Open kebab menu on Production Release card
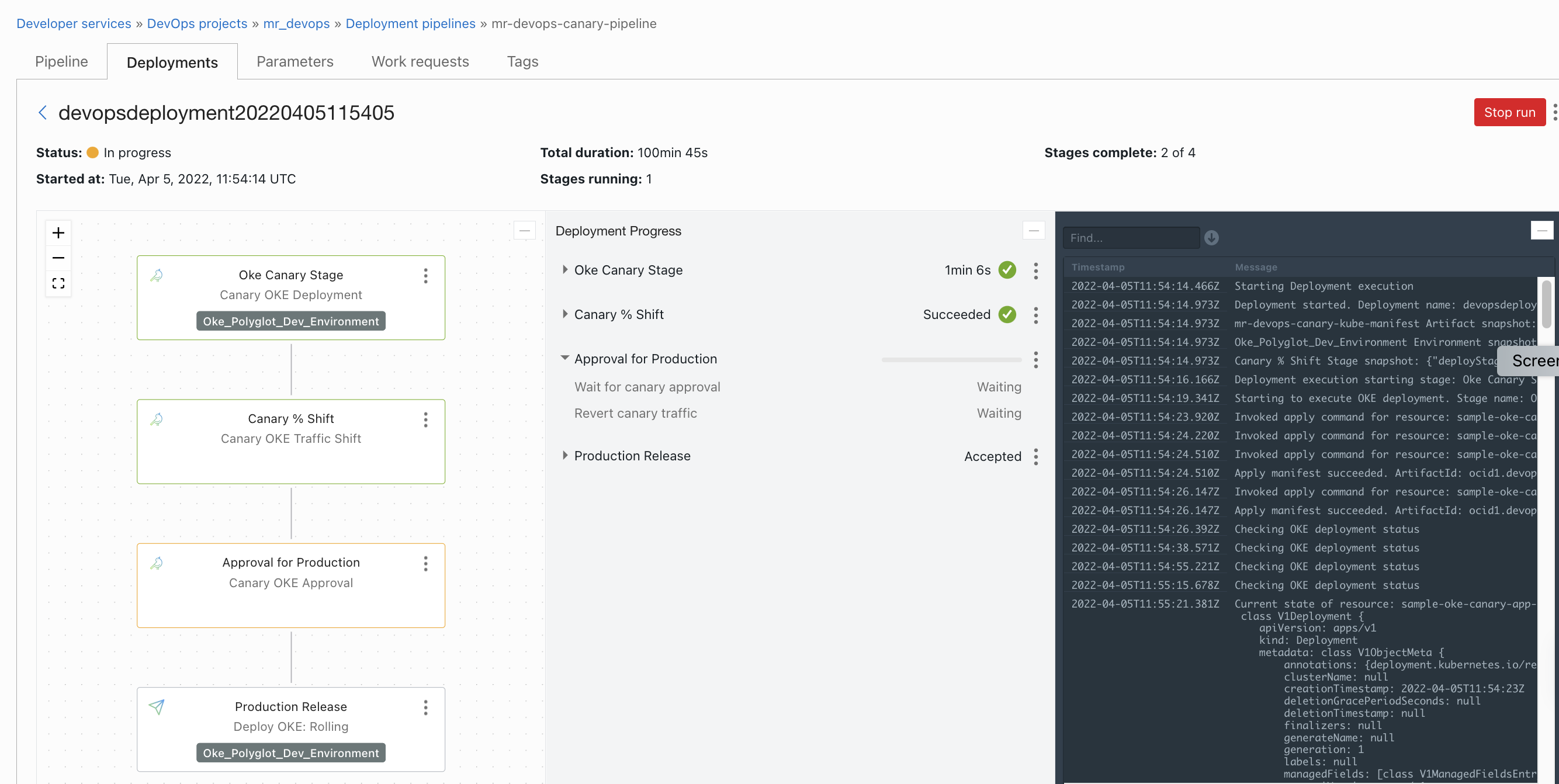1559x784 pixels. pyautogui.click(x=425, y=708)
